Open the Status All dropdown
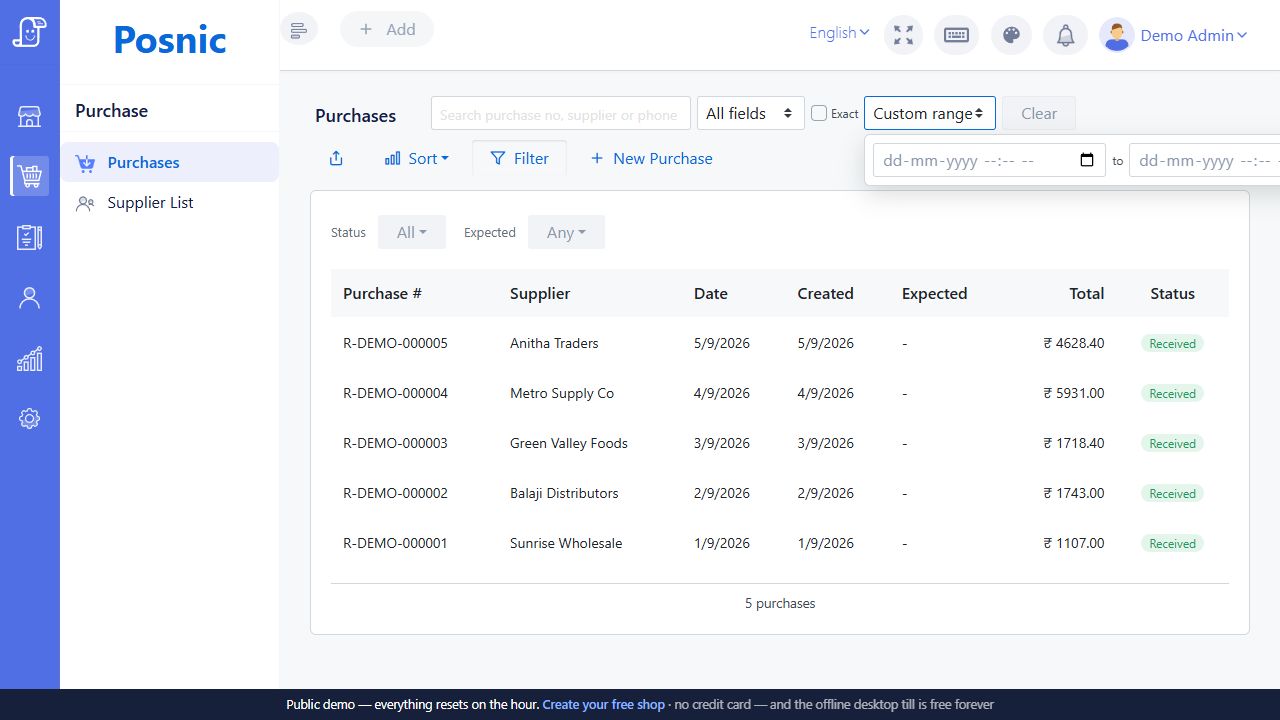This screenshot has height=720, width=1280. pyautogui.click(x=412, y=232)
